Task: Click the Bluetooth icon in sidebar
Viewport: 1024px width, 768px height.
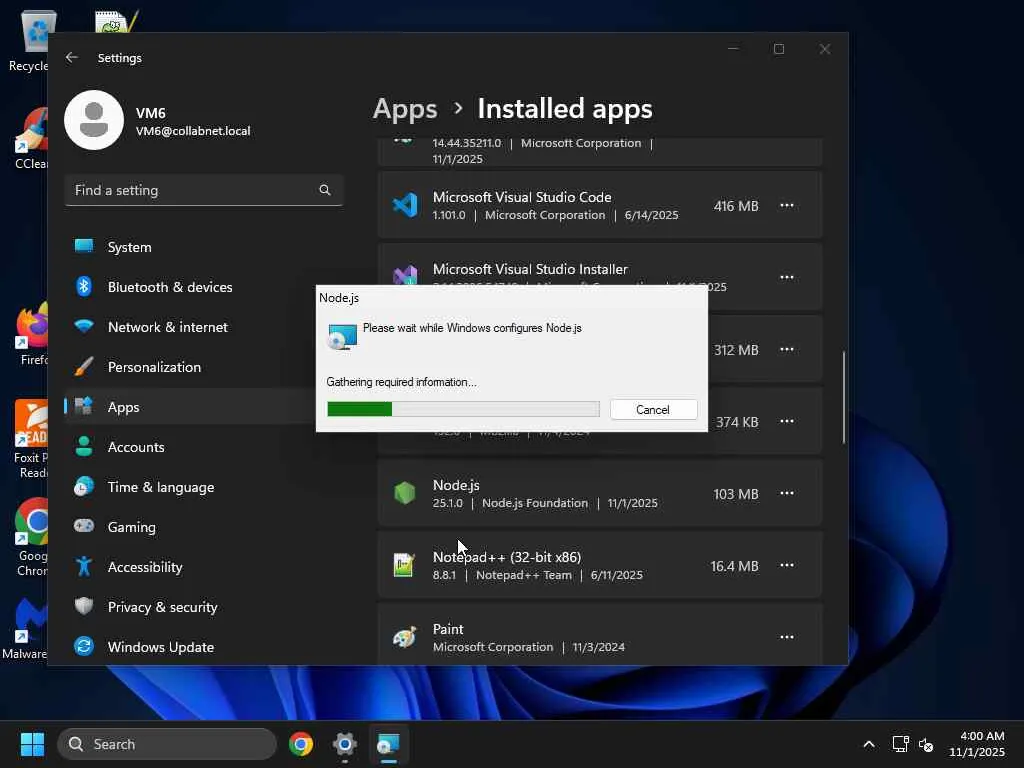Action: 84,286
